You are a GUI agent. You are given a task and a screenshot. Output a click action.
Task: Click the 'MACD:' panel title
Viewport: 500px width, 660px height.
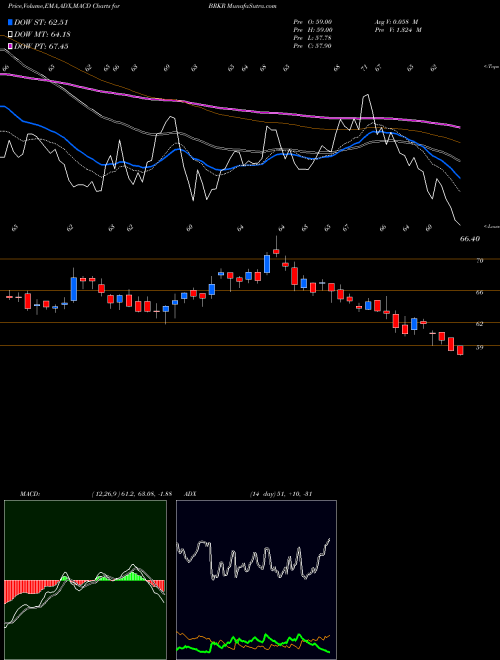tap(29, 494)
